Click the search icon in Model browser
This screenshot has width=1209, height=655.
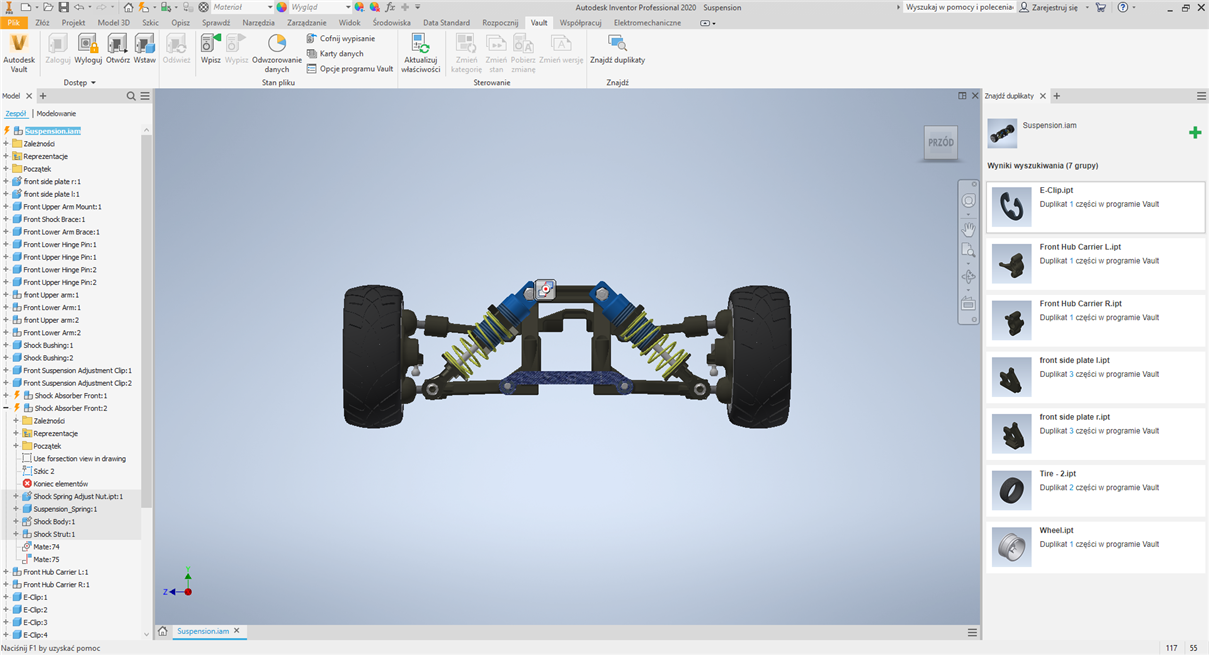pyautogui.click(x=131, y=96)
